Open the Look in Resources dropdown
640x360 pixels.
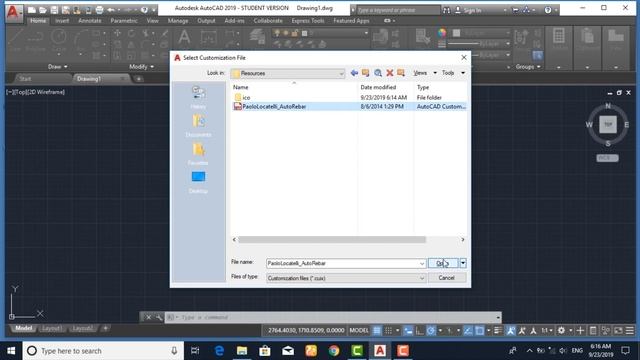(288, 73)
